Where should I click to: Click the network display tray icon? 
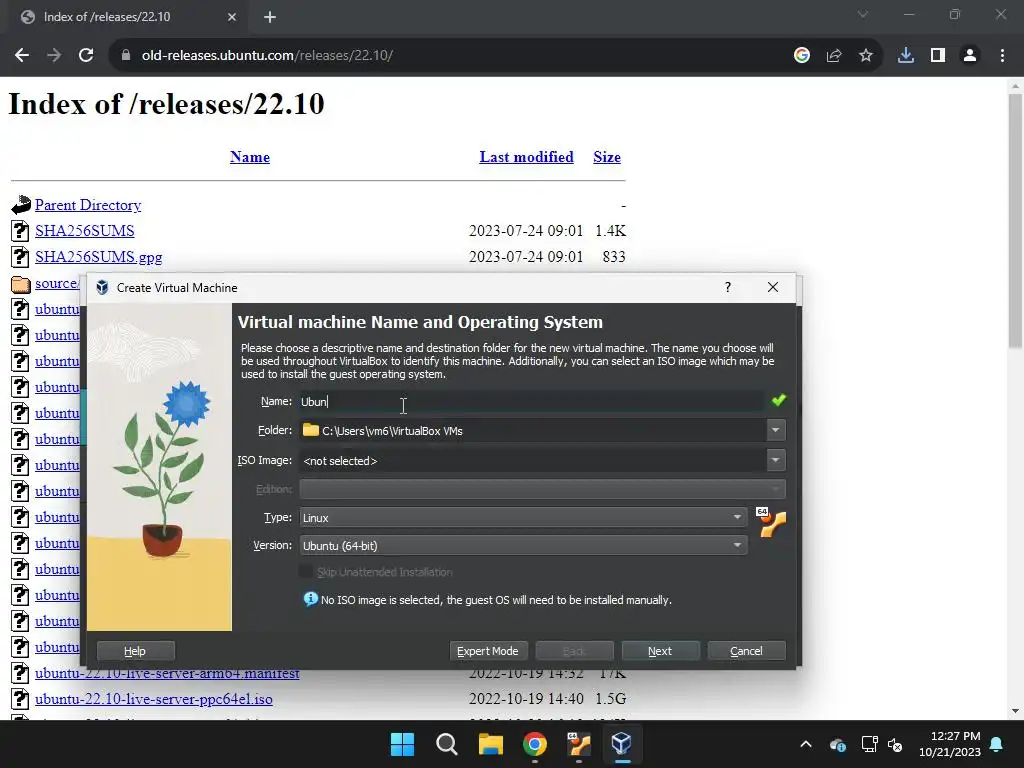869,744
